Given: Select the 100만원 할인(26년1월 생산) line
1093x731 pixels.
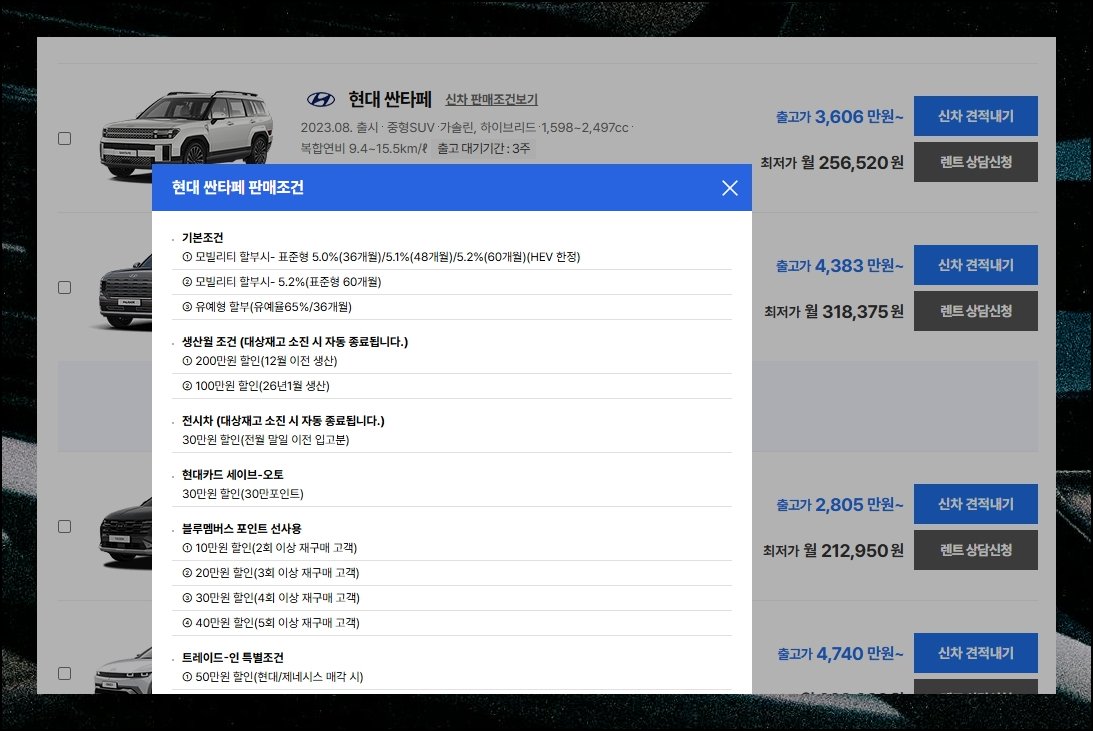Looking at the screenshot, I should coord(256,386).
